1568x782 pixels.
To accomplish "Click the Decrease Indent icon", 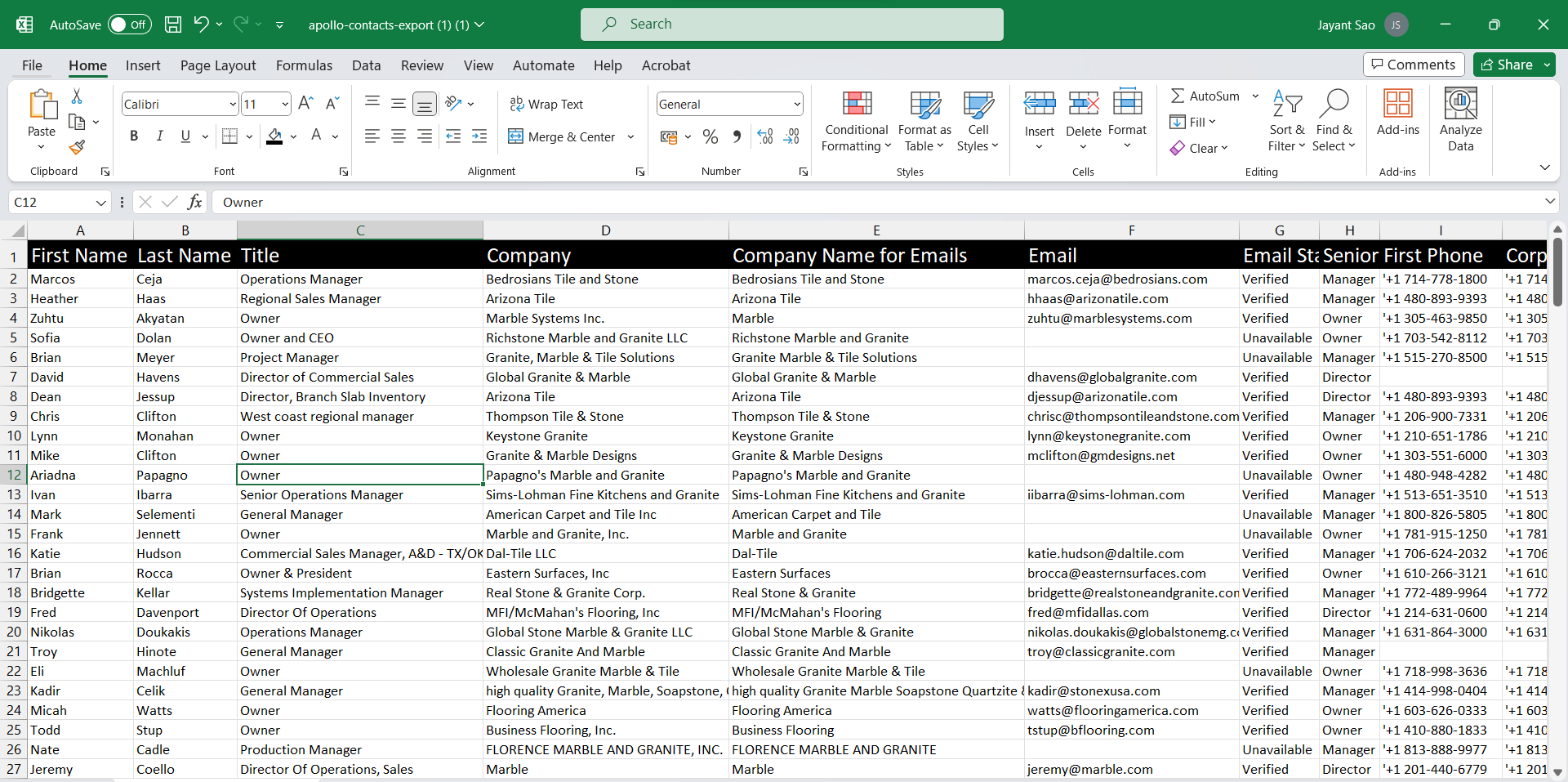I will pyautogui.click(x=453, y=136).
